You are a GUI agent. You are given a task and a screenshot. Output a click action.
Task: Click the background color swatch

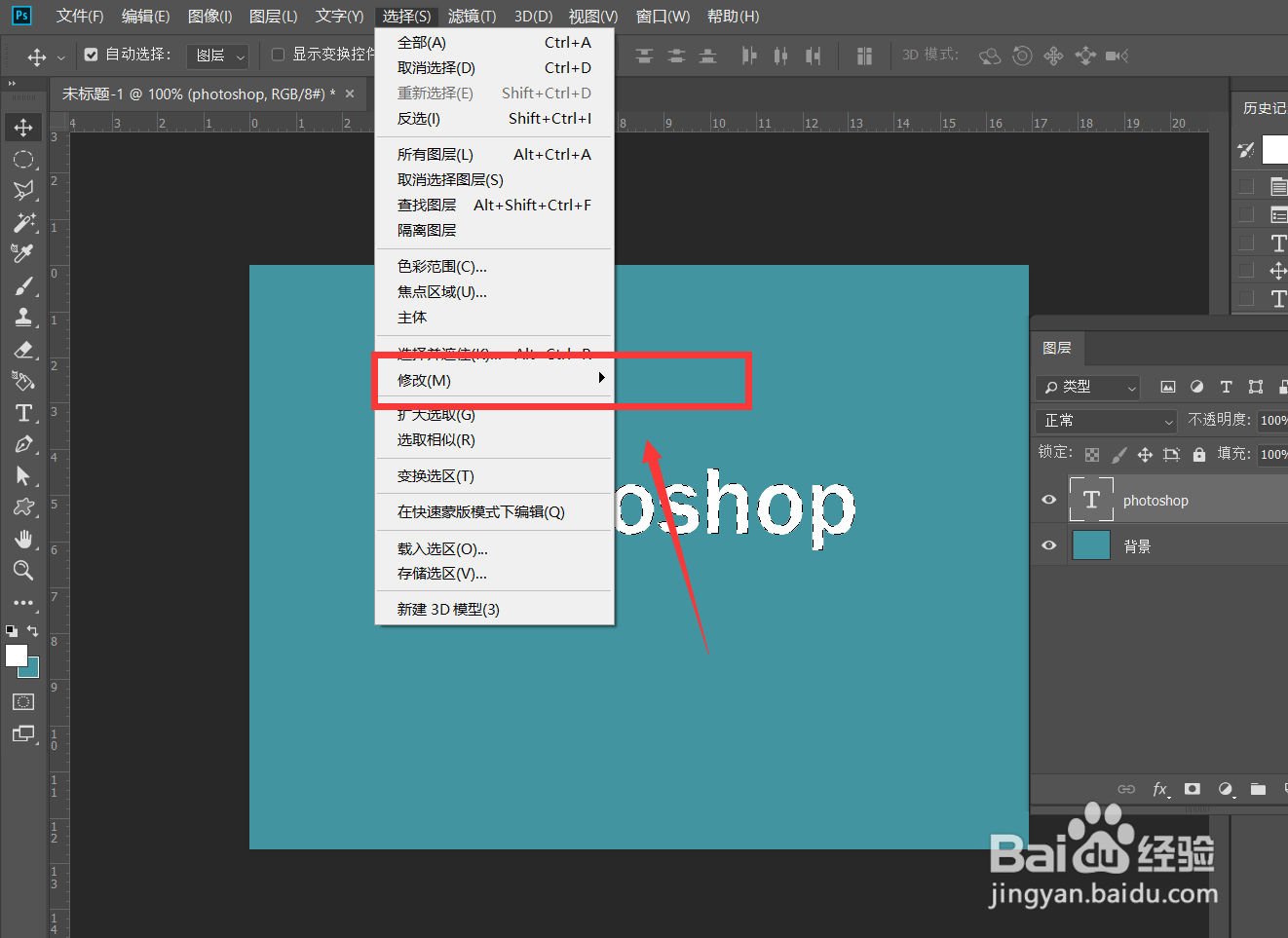[33, 670]
